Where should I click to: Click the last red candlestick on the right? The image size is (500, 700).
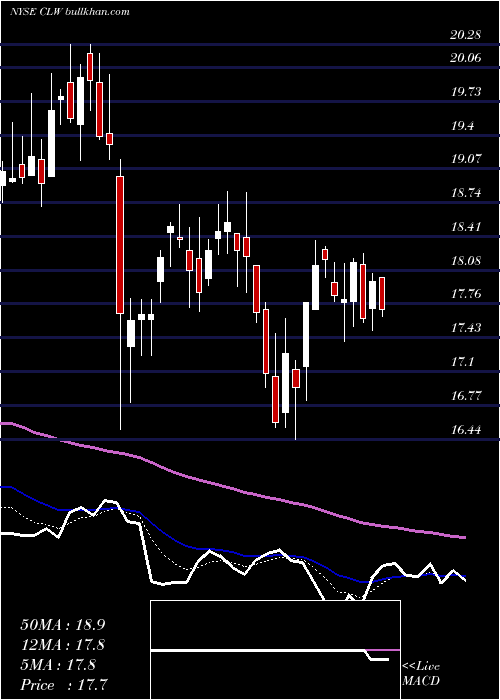click(382, 293)
